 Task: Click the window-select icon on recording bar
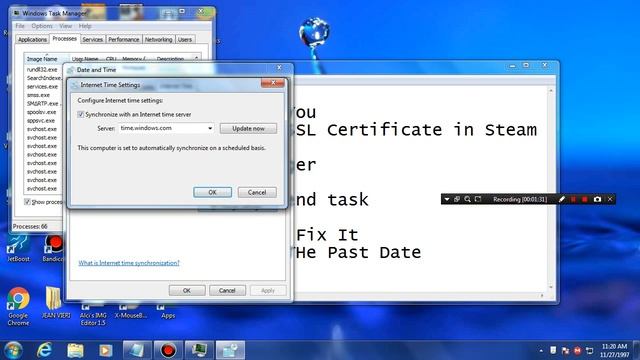pos(457,199)
